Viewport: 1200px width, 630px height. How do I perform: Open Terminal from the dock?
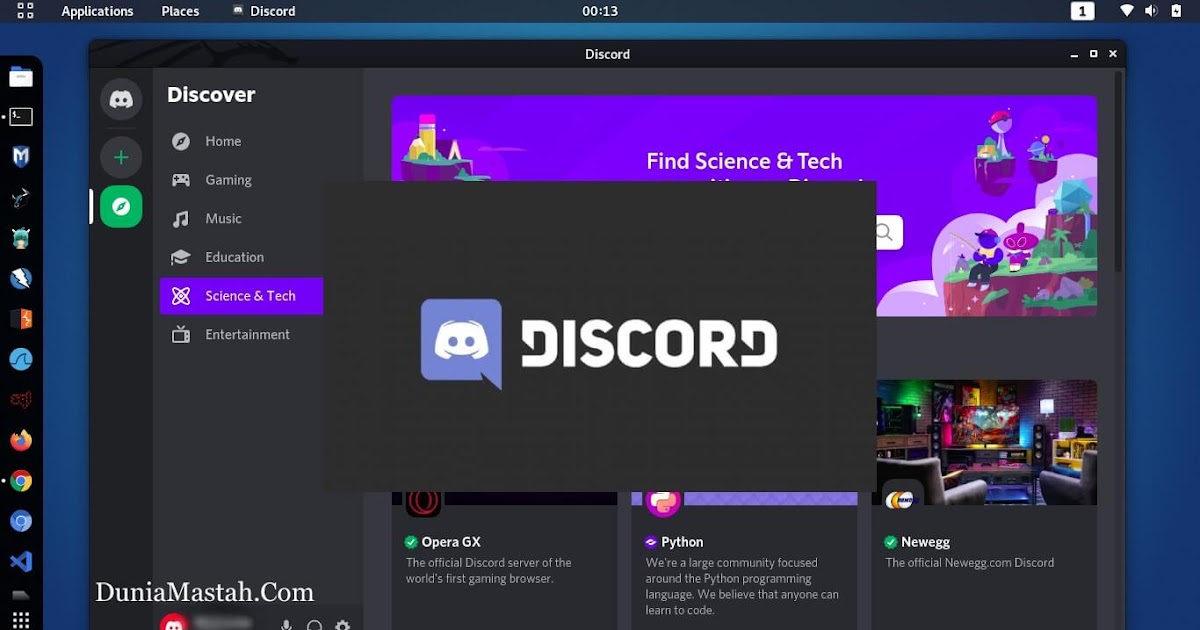coord(21,117)
